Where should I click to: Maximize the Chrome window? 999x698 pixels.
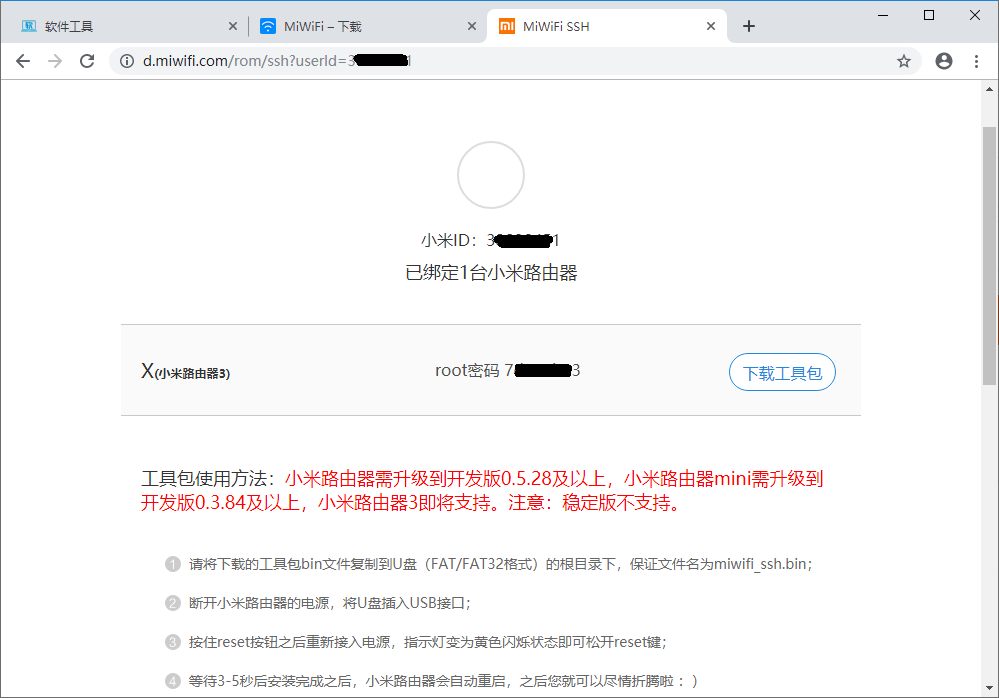point(929,15)
